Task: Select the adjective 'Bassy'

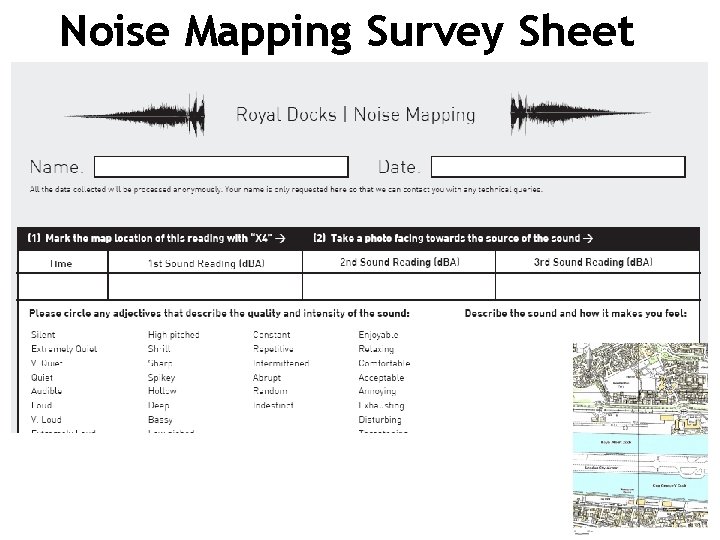Action: 160,420
